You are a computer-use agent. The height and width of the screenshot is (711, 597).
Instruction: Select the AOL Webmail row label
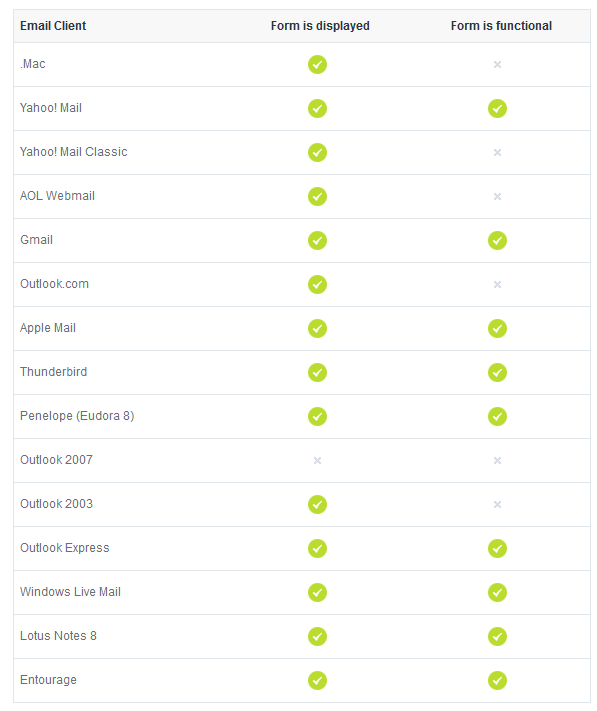(x=57, y=196)
